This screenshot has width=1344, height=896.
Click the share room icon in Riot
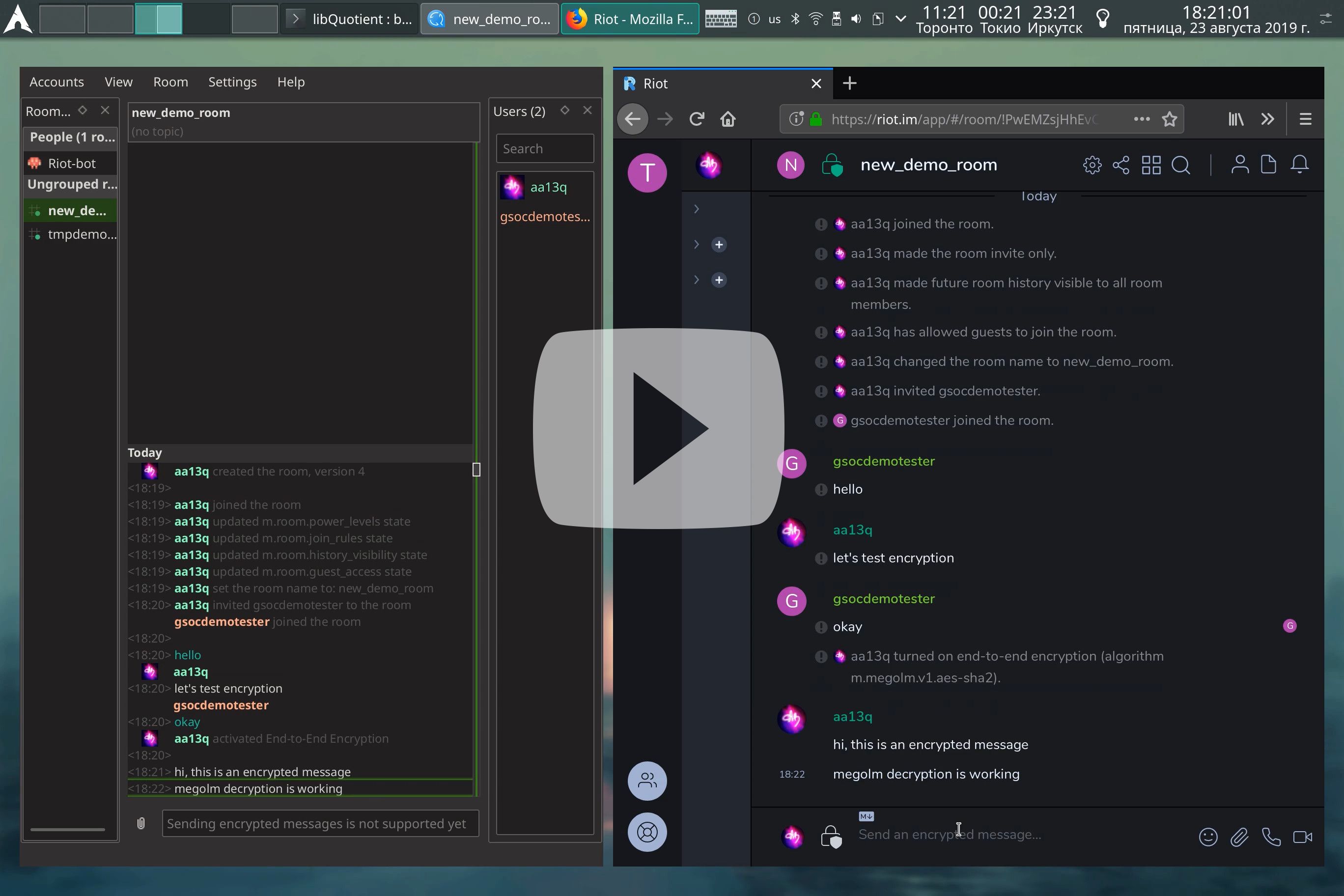click(1121, 165)
